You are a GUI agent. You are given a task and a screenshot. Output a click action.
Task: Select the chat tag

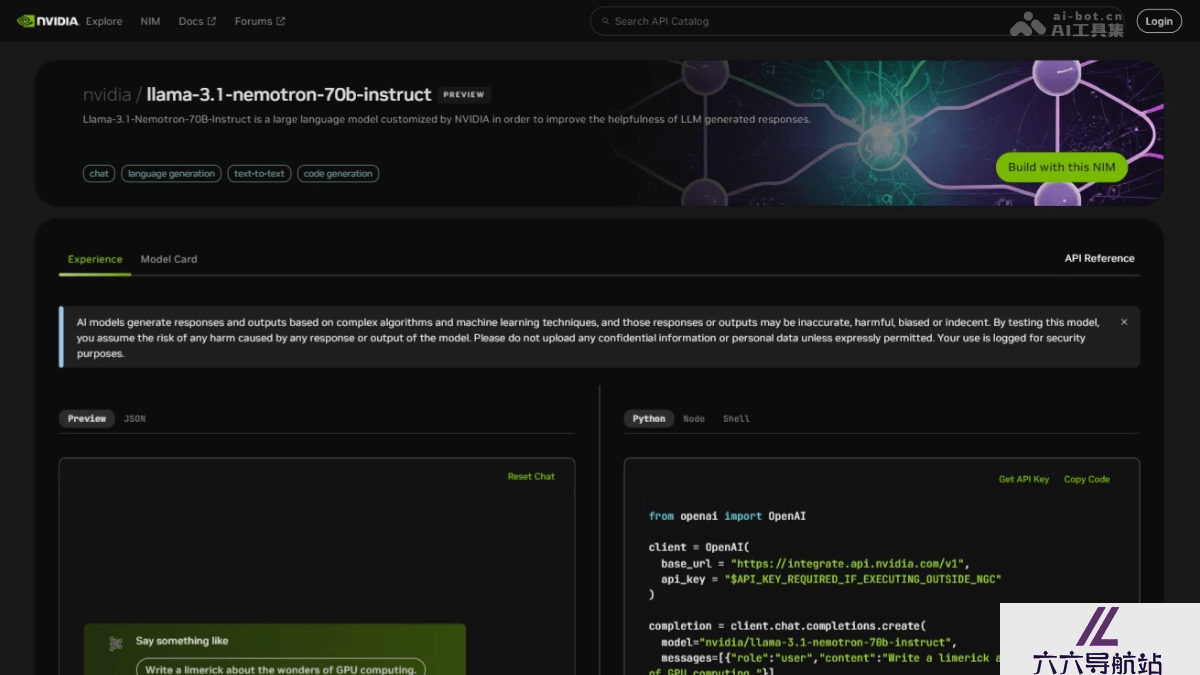coord(99,174)
